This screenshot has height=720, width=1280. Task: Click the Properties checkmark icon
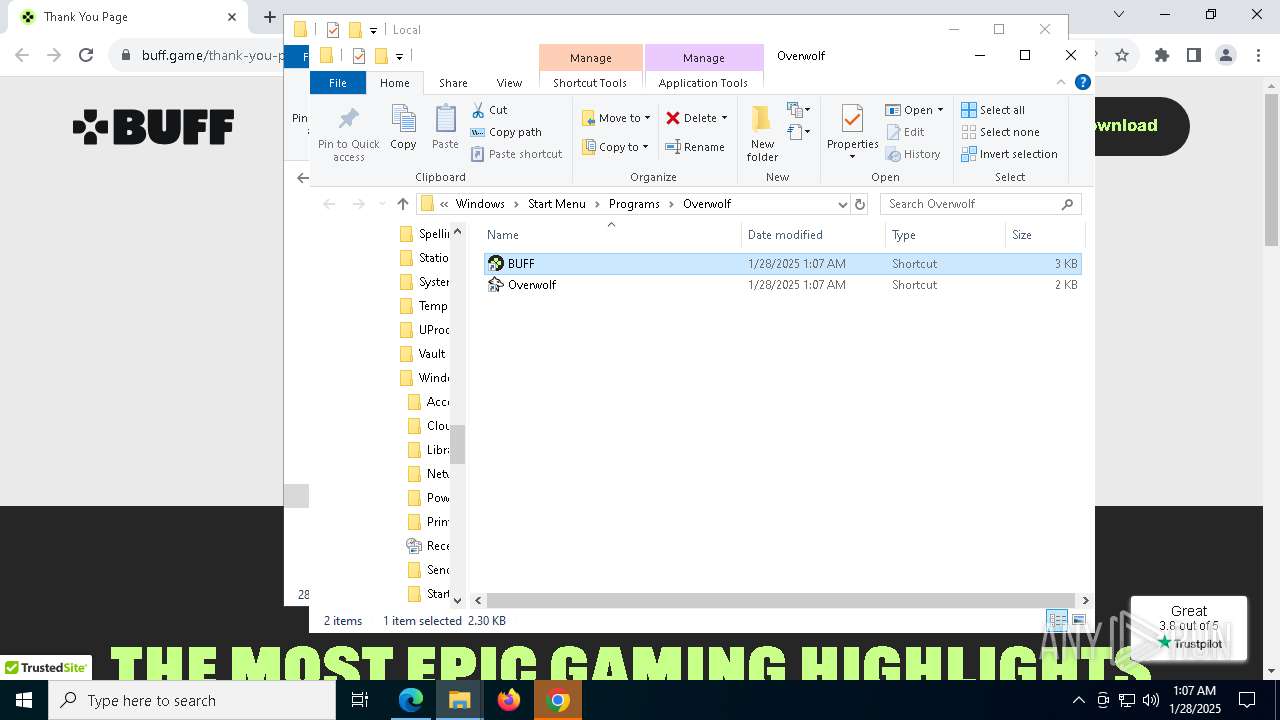tap(852, 120)
